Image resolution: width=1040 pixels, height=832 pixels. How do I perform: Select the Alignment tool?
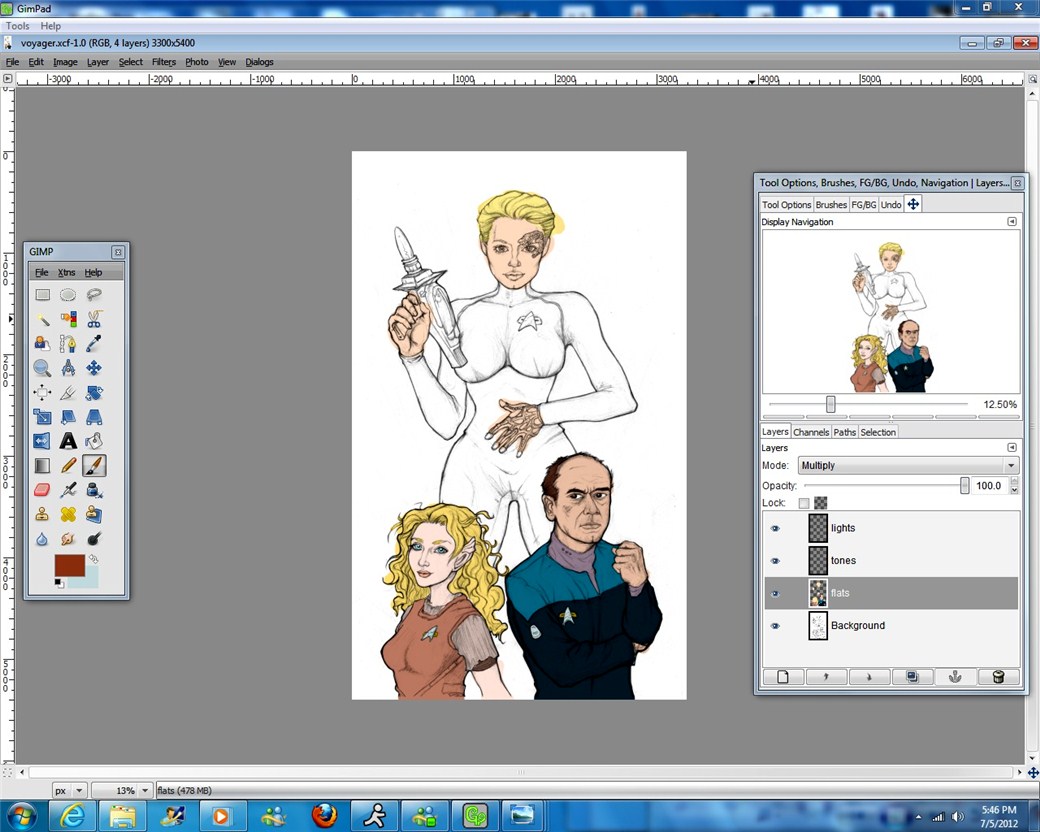(42, 393)
